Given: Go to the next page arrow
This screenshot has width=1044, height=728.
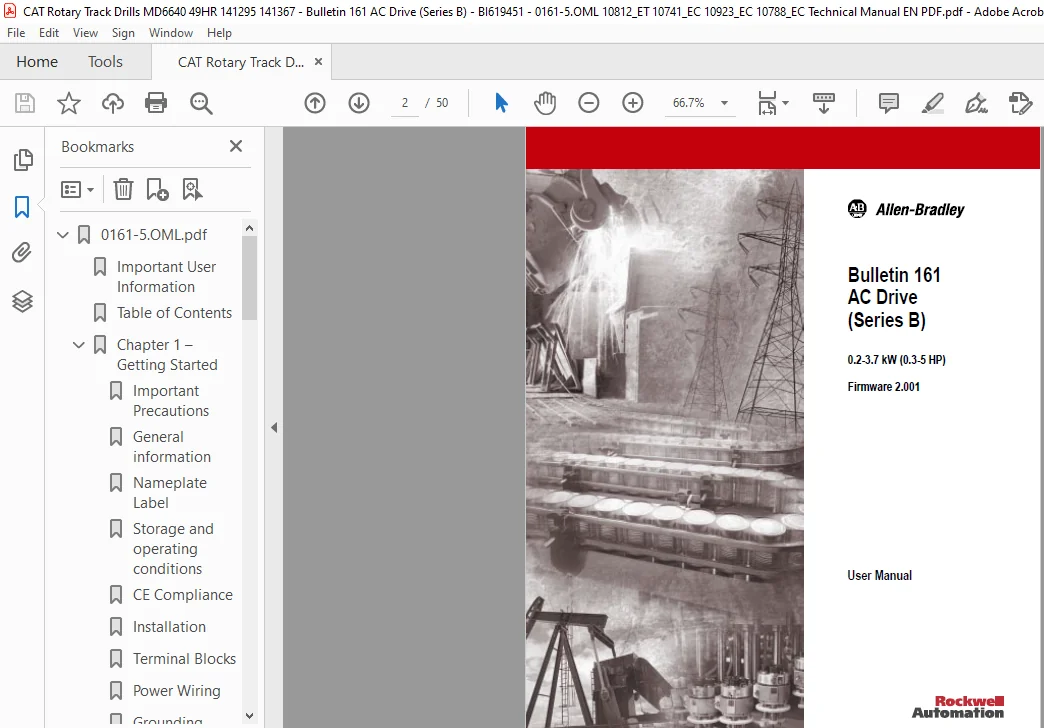Looking at the screenshot, I should coord(359,103).
